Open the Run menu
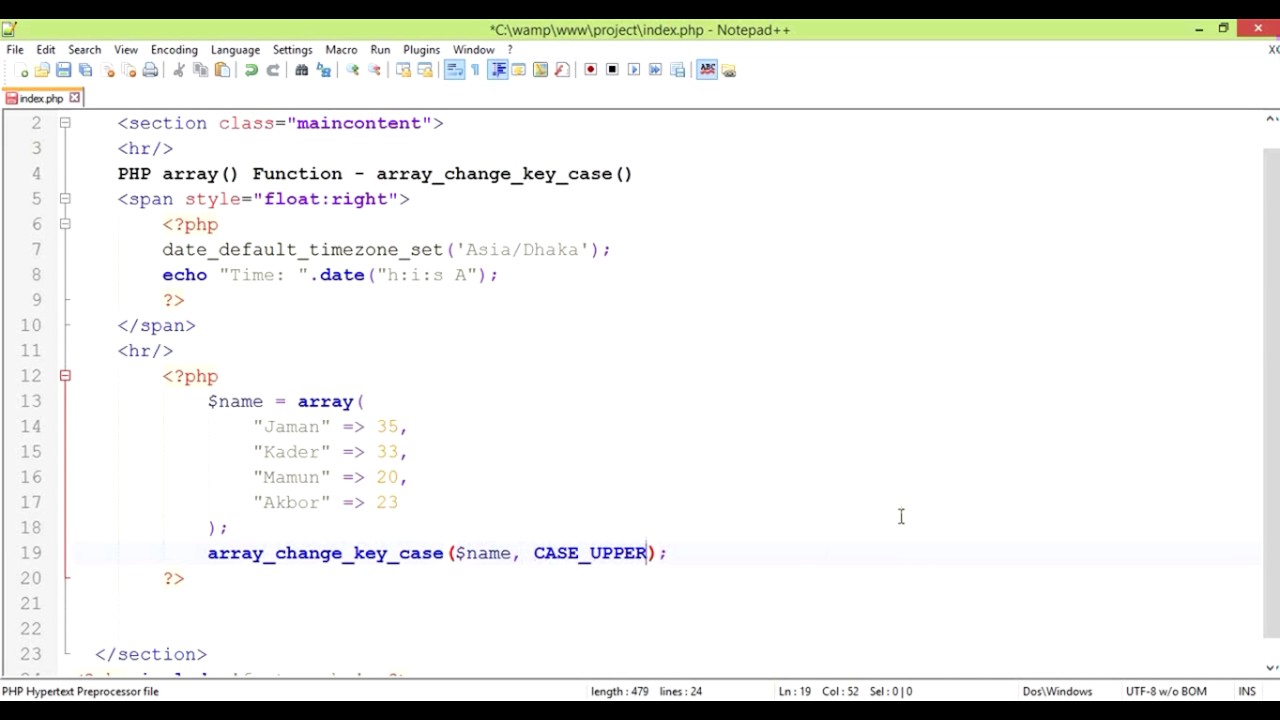Viewport: 1280px width, 720px height. pos(380,49)
